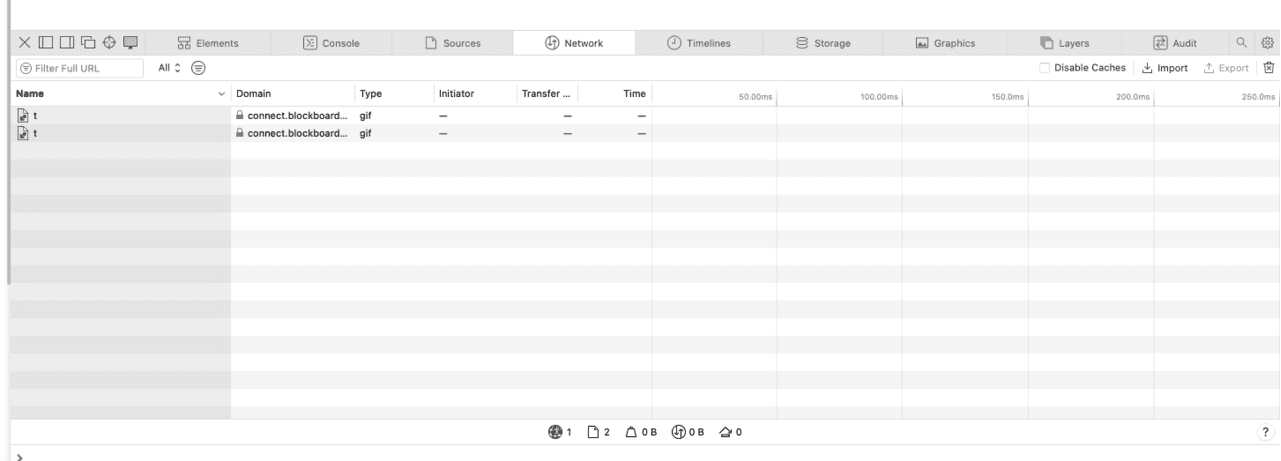Image resolution: width=1281 pixels, height=461 pixels.
Task: Click the Import button
Action: (1164, 68)
